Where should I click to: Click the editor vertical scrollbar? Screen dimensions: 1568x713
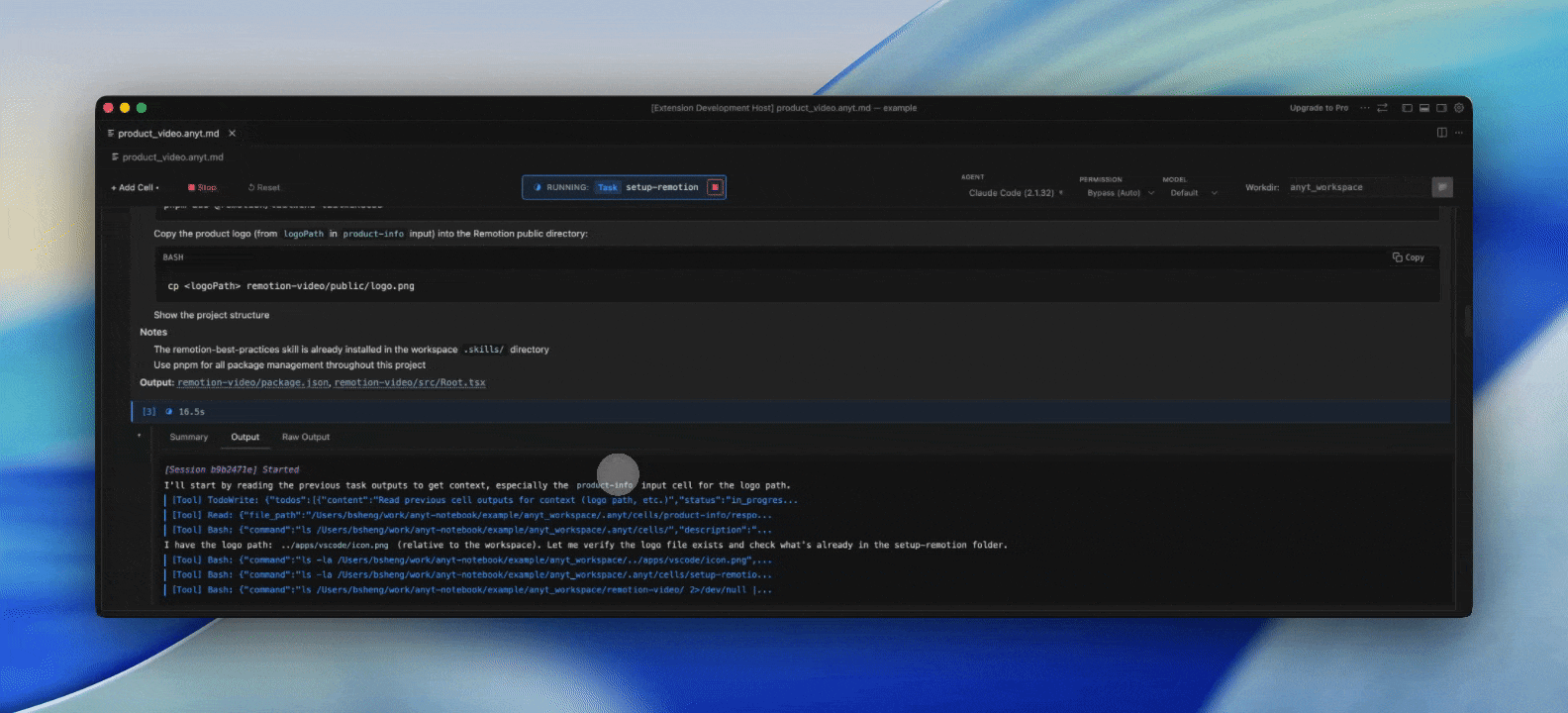point(1468,319)
